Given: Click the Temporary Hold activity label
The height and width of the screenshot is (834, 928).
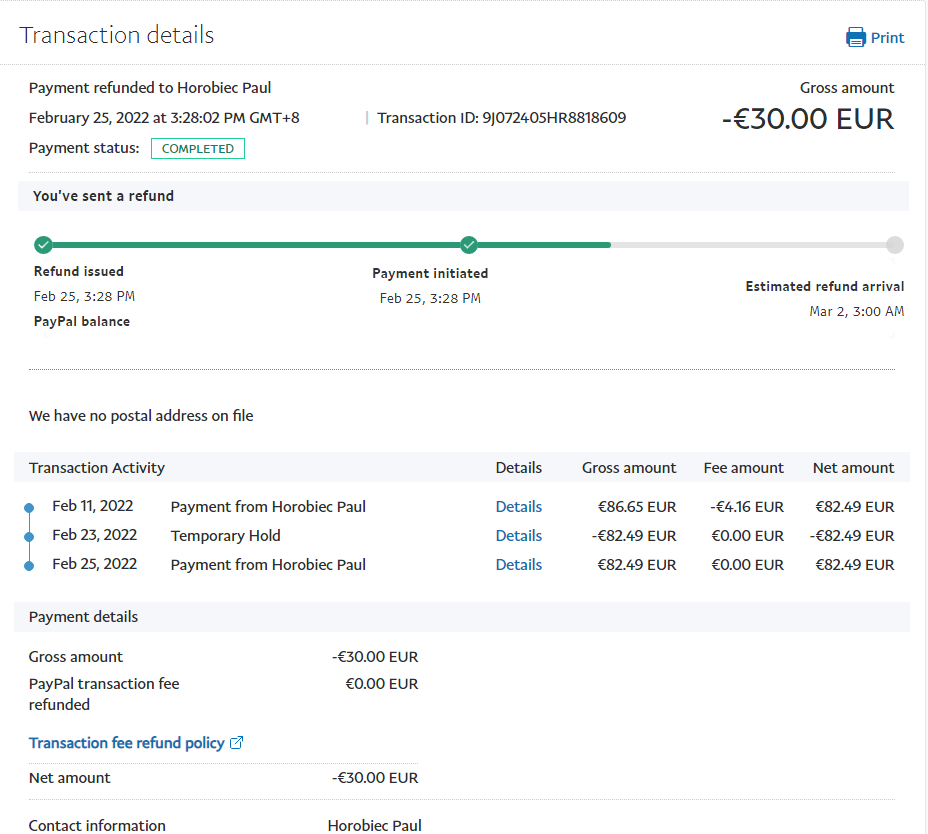Looking at the screenshot, I should tap(225, 536).
